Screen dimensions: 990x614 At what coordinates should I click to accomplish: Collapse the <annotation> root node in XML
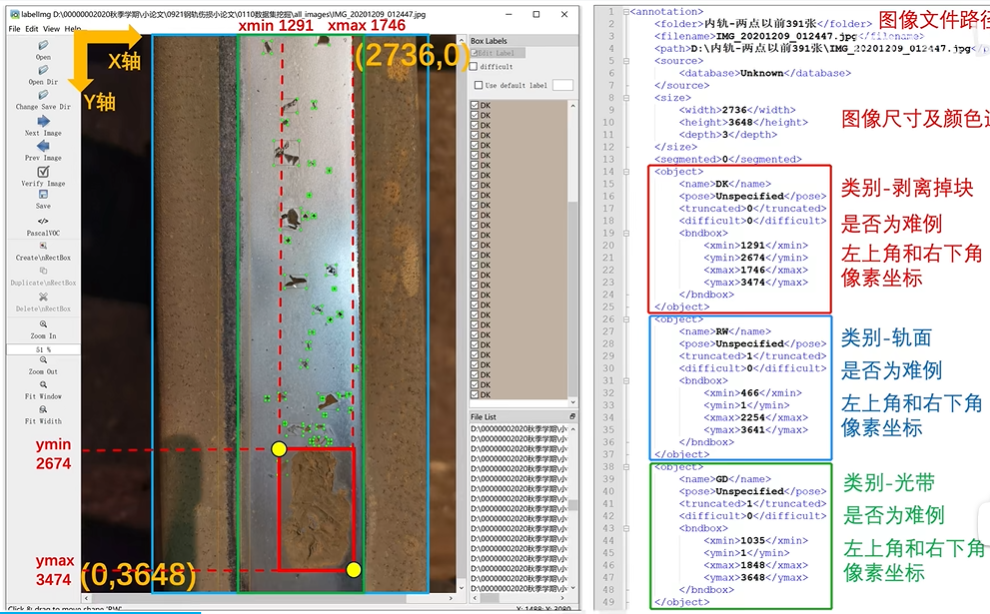625,12
